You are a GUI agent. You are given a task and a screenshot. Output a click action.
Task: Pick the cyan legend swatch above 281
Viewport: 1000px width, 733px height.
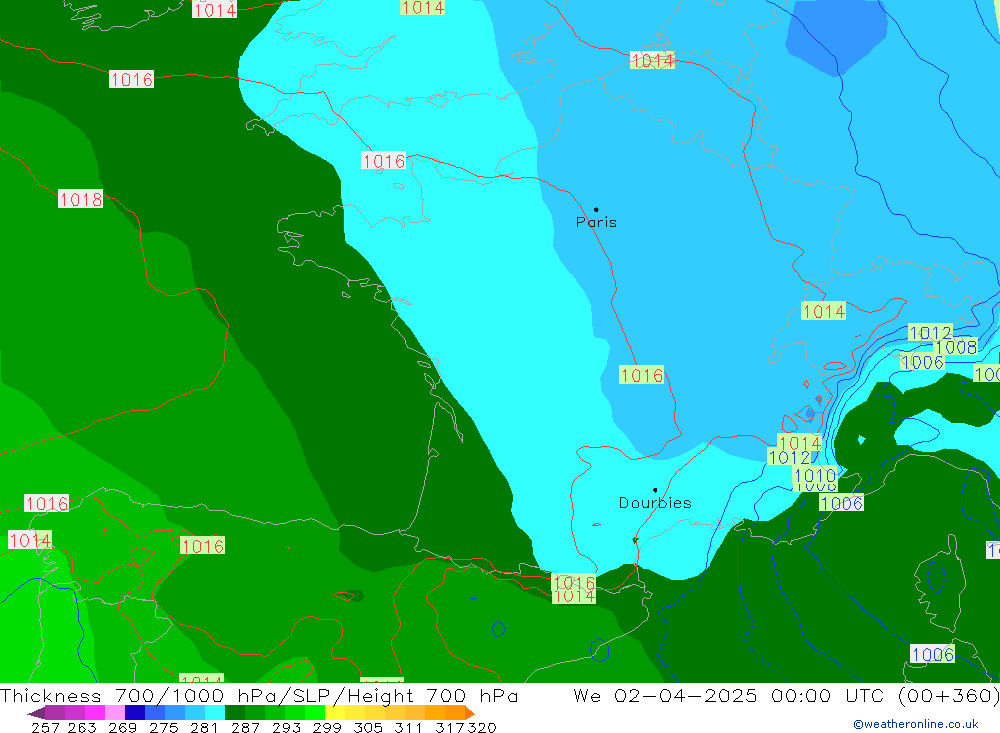215,713
